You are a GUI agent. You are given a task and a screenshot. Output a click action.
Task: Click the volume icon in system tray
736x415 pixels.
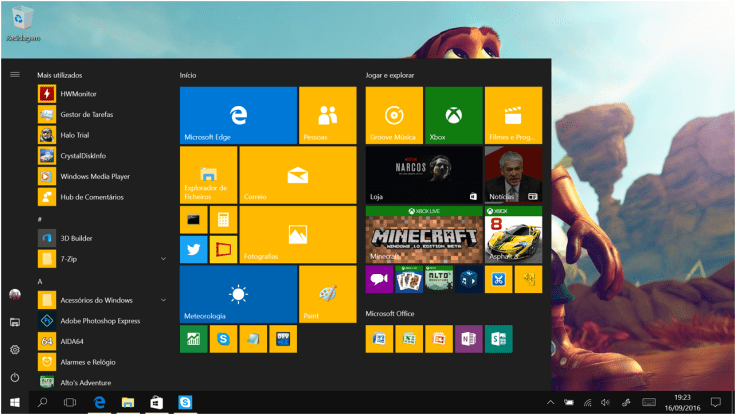(607, 402)
